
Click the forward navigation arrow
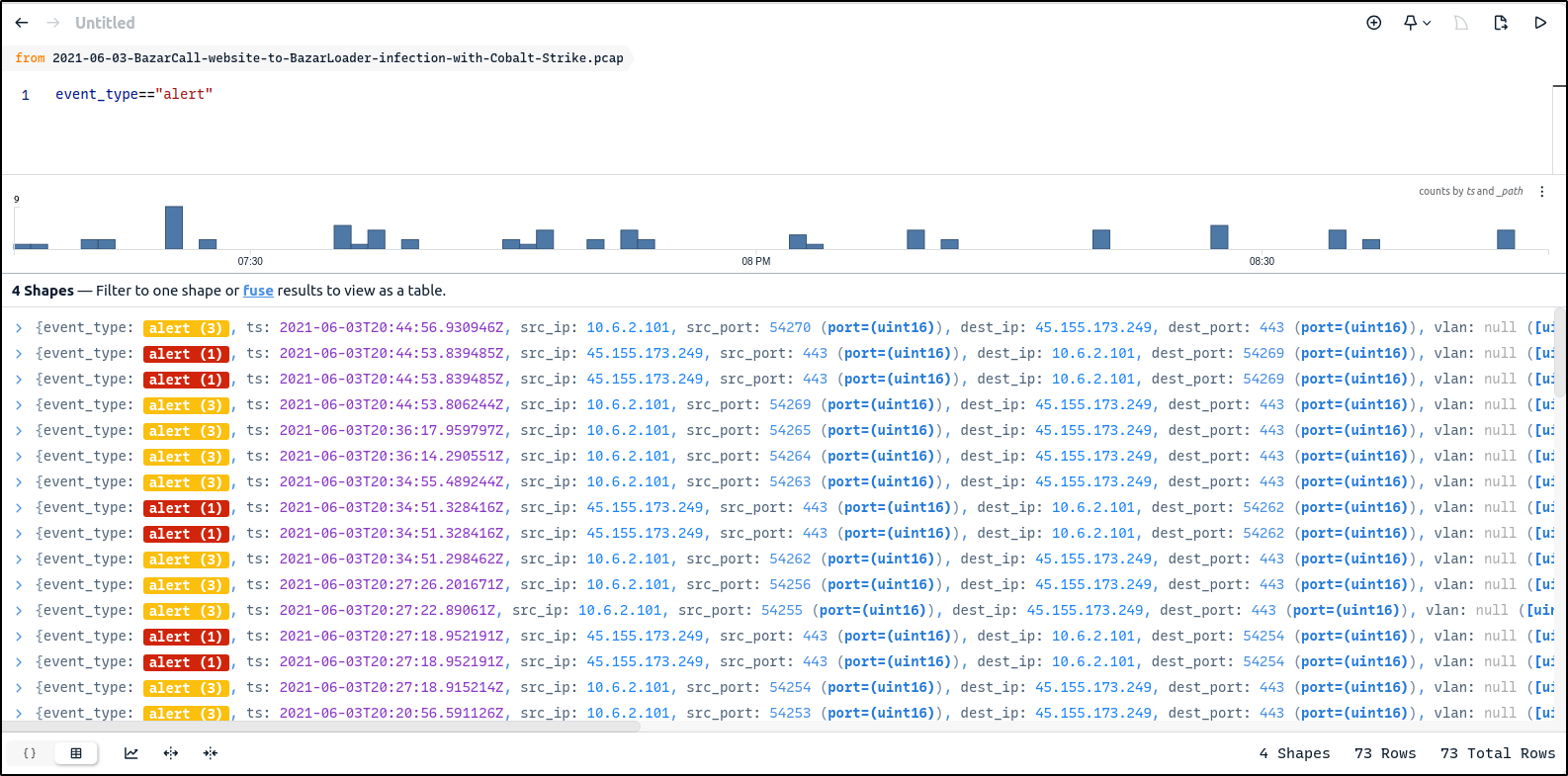tap(53, 23)
